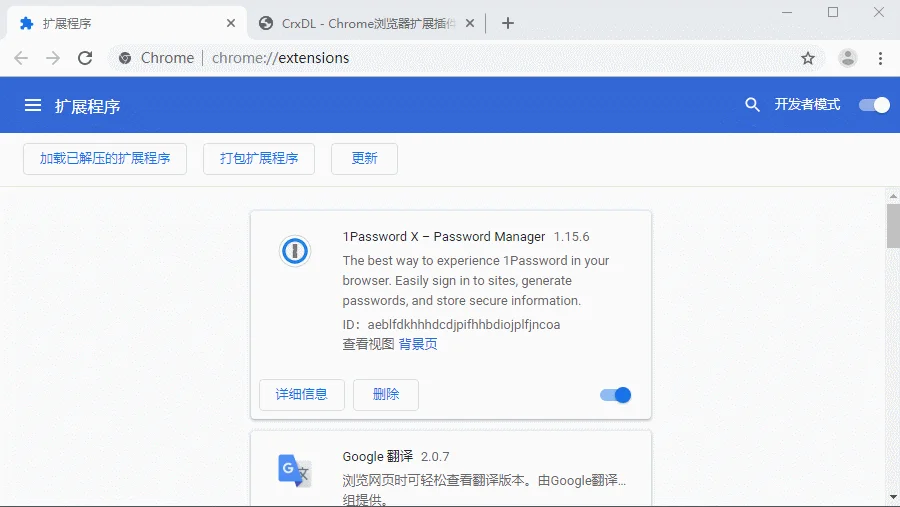Click the 打包扩展程序 button

[259, 158]
